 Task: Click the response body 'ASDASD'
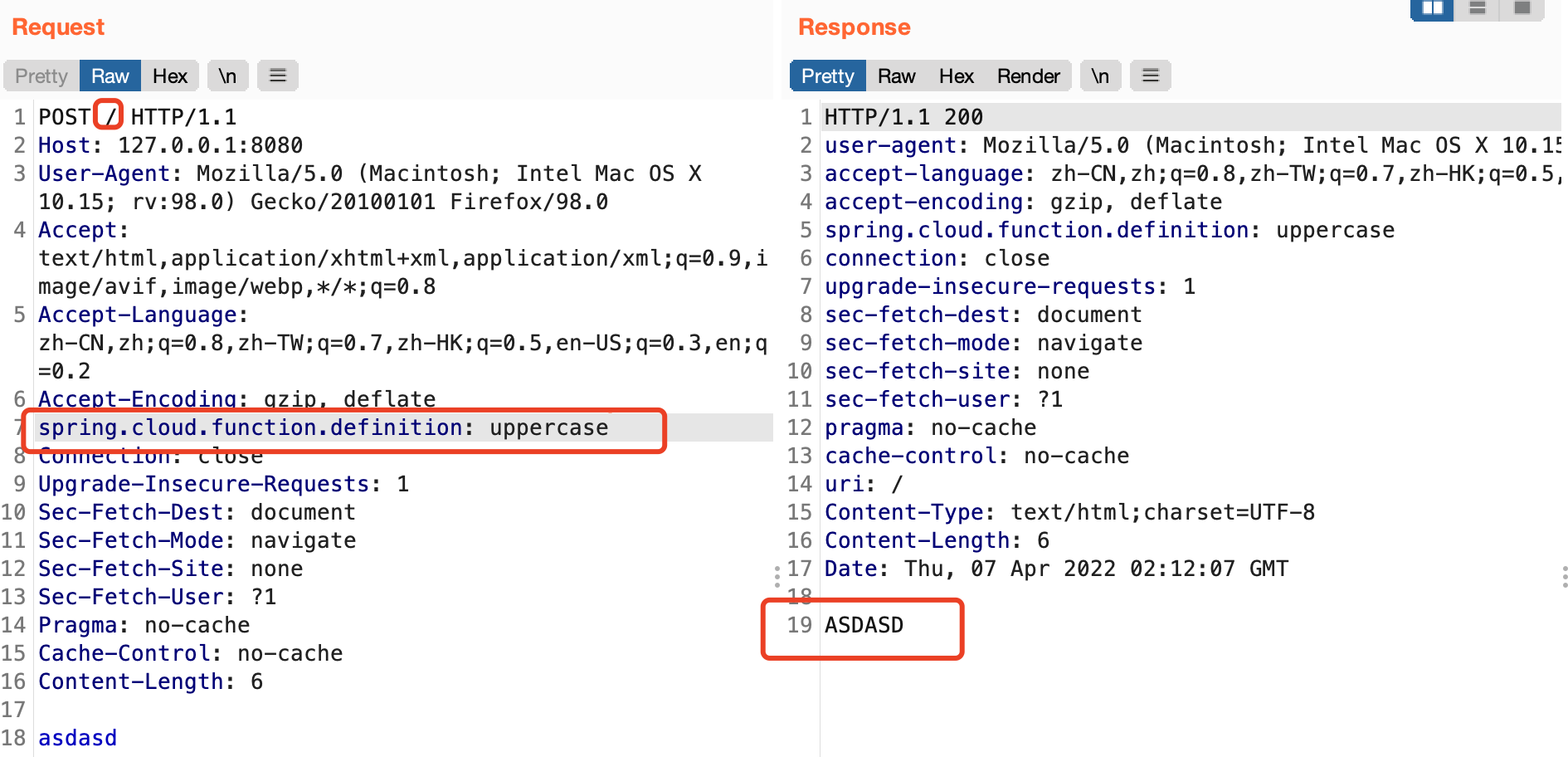pos(864,625)
